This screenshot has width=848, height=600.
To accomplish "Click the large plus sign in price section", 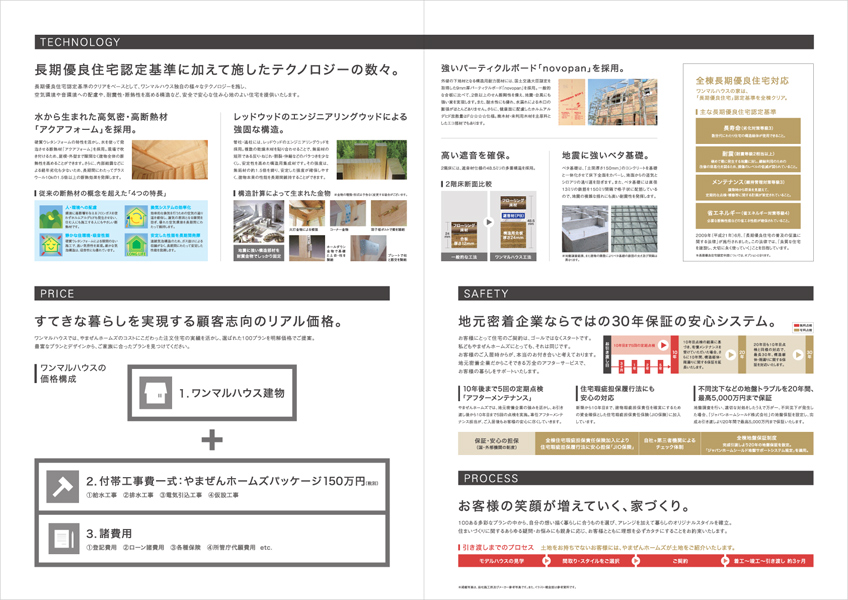I will pos(212,440).
